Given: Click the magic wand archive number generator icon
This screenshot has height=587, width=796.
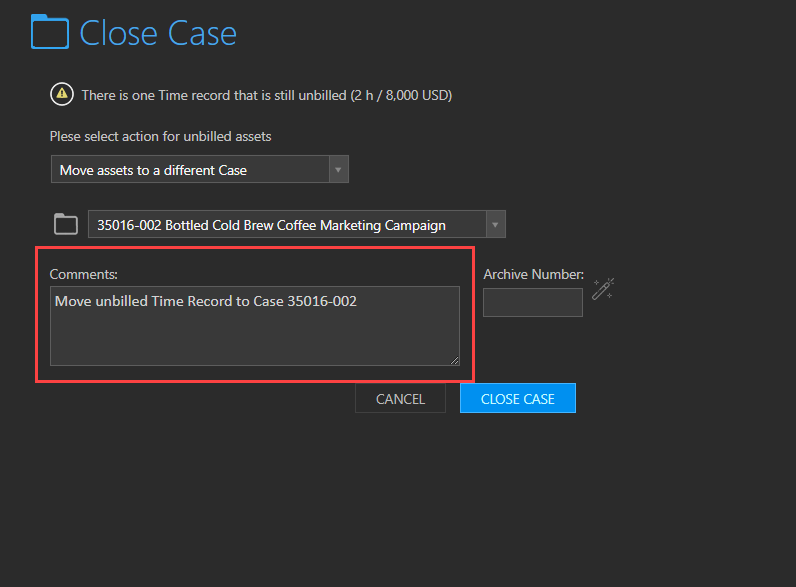Looking at the screenshot, I should click(603, 289).
